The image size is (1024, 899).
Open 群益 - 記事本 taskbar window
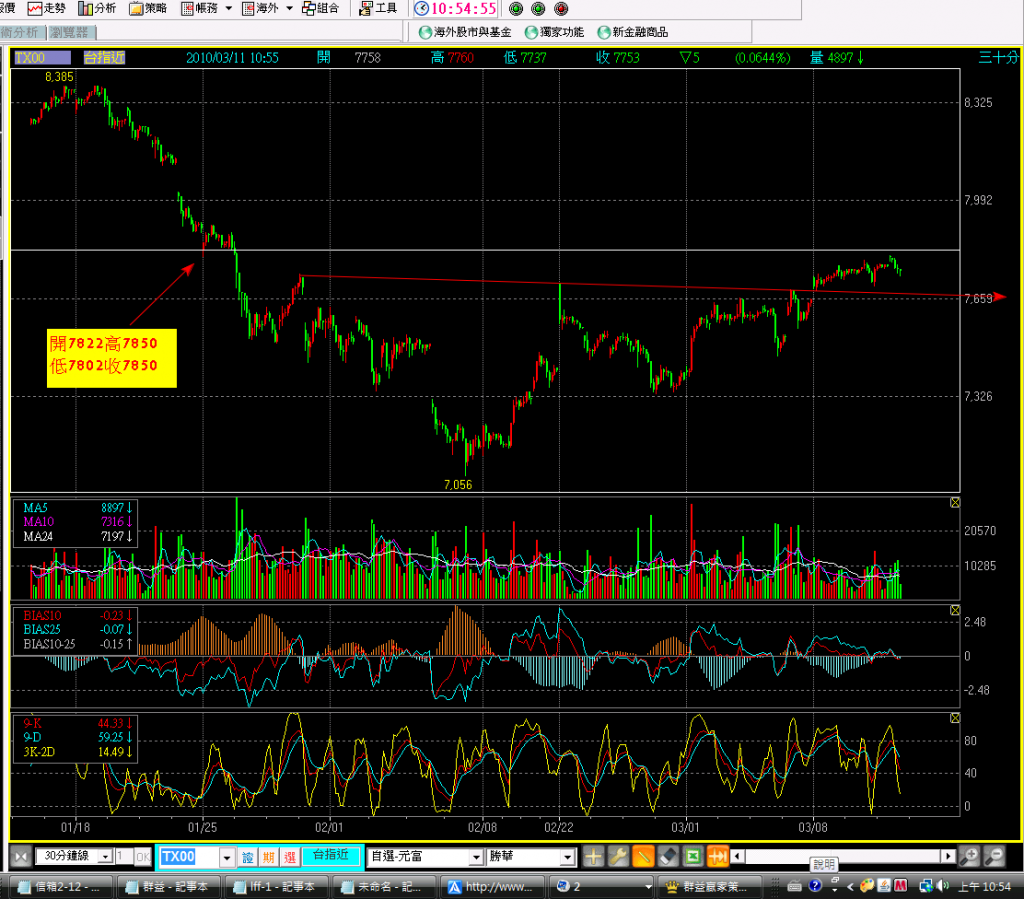tap(168, 887)
